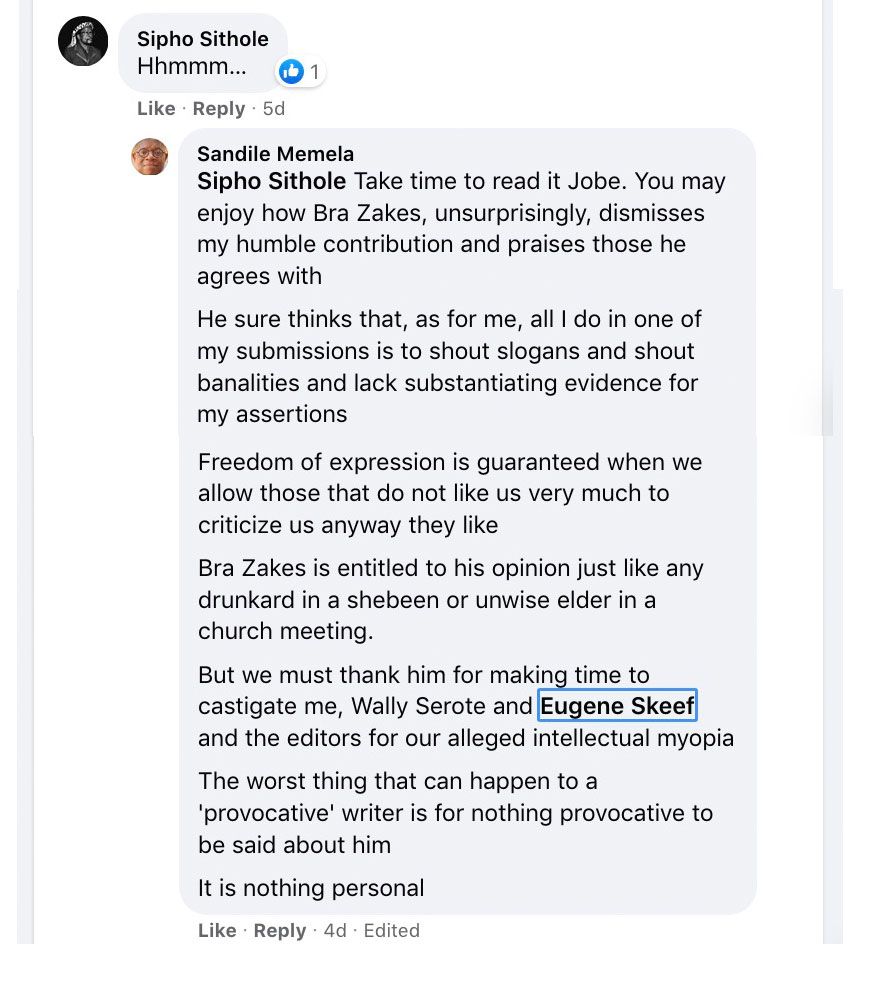
Task: Click Sipho Sithole's profile picture
Action: pyautogui.click(x=83, y=42)
